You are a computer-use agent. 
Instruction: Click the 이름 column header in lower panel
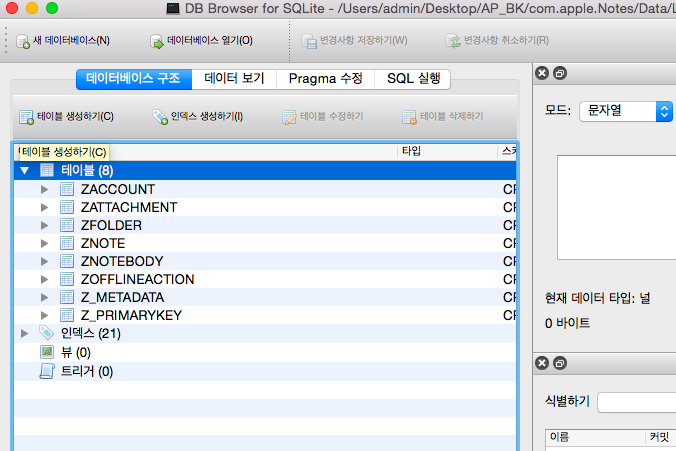(x=595, y=437)
